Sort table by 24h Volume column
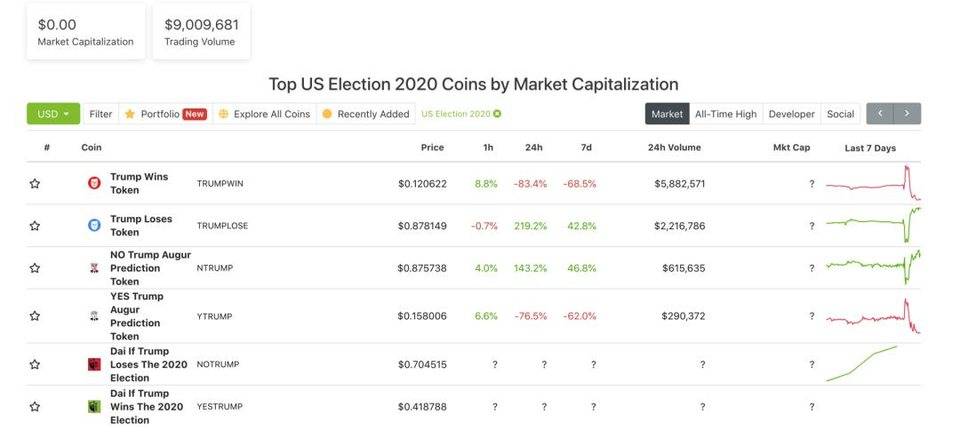 [674, 147]
